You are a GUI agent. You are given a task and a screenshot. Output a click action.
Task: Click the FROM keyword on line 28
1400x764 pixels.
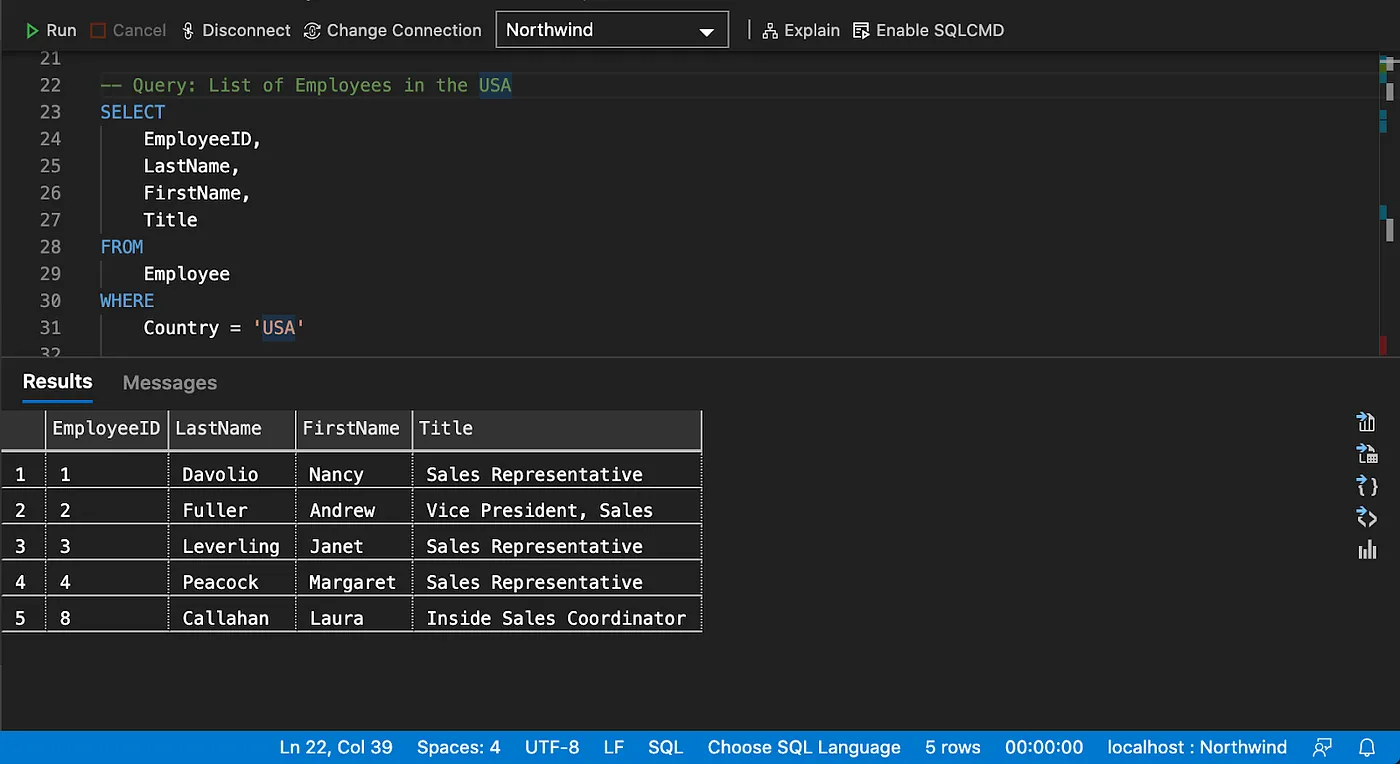[x=122, y=247]
